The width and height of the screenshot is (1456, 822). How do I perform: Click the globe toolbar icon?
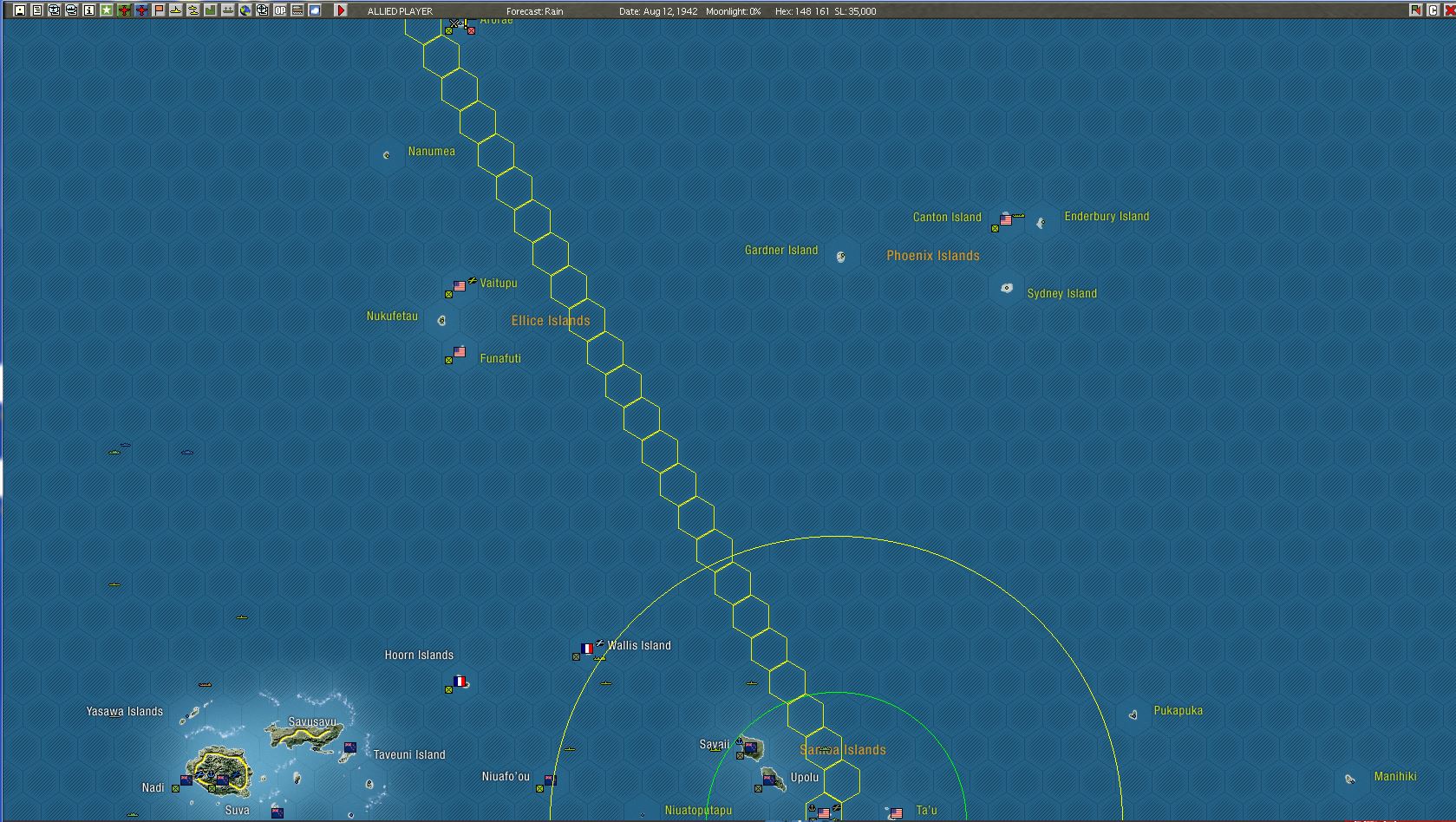click(245, 10)
